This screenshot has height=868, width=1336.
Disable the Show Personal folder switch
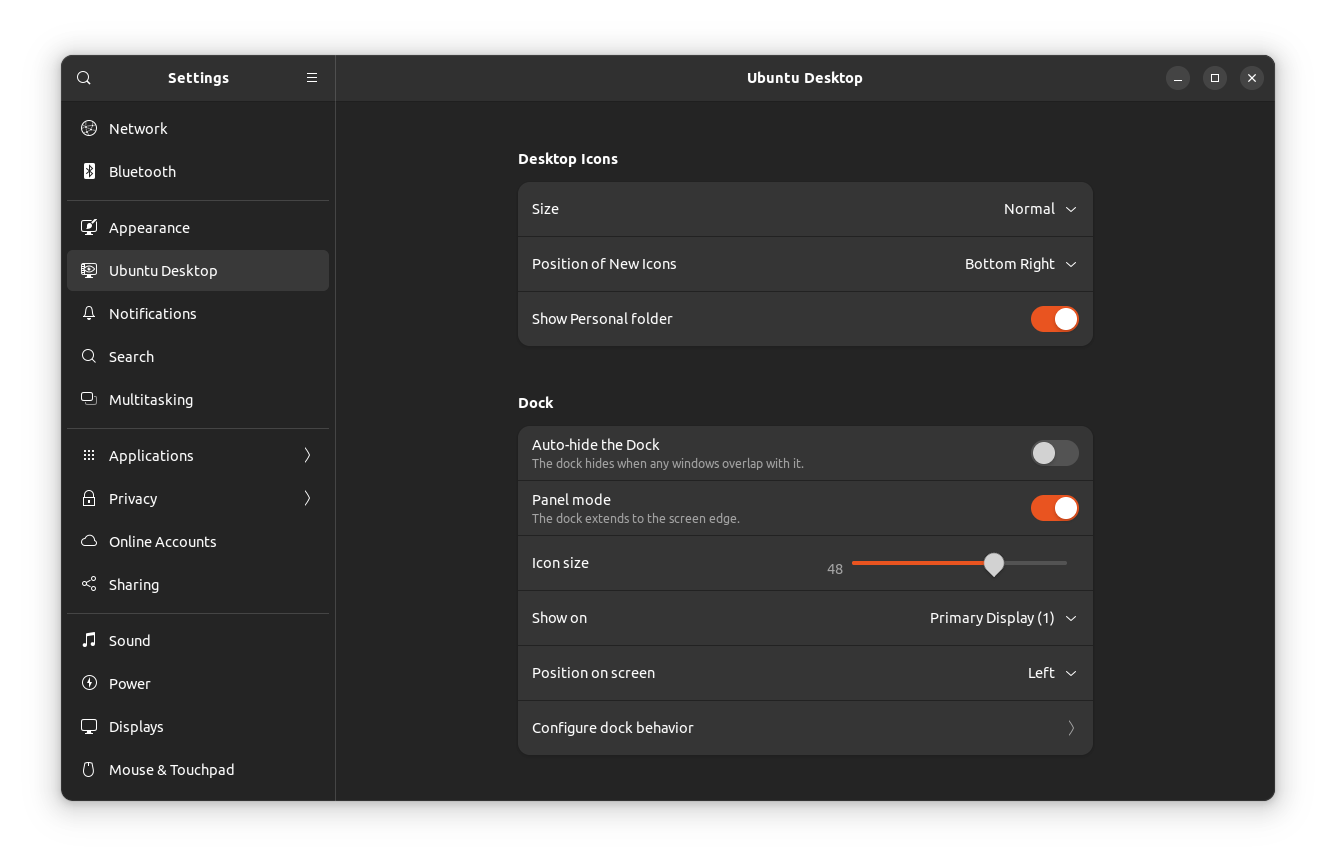[x=1054, y=318]
